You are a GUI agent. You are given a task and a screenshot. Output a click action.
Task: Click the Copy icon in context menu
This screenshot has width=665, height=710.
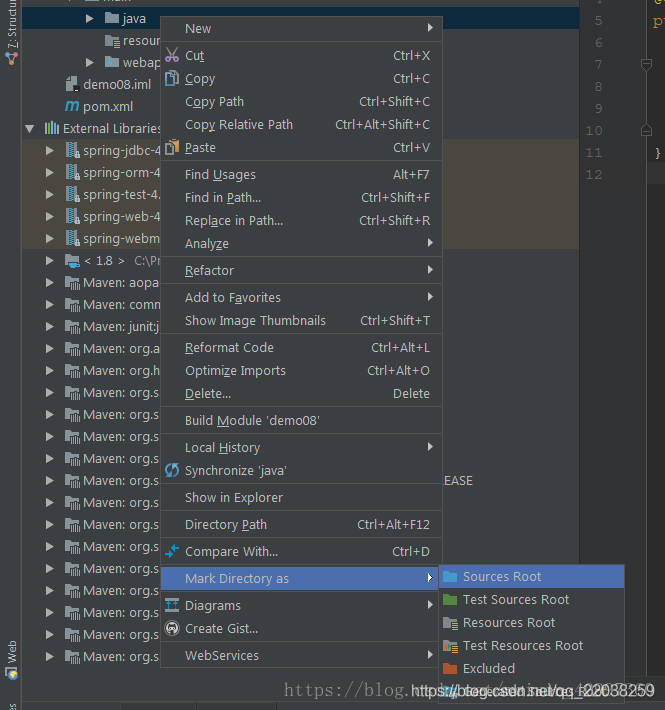tap(172, 78)
